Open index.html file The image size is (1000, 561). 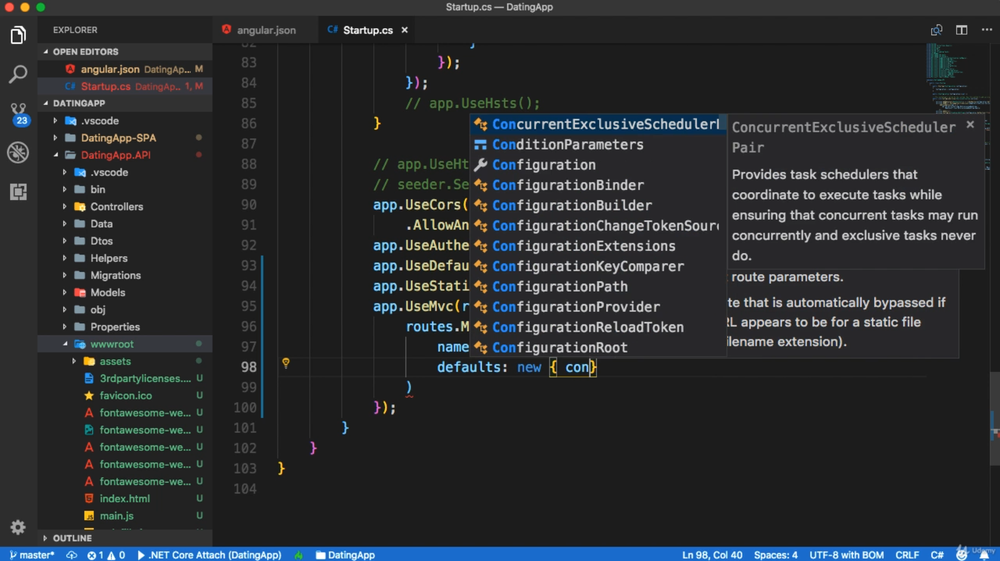coord(125,499)
